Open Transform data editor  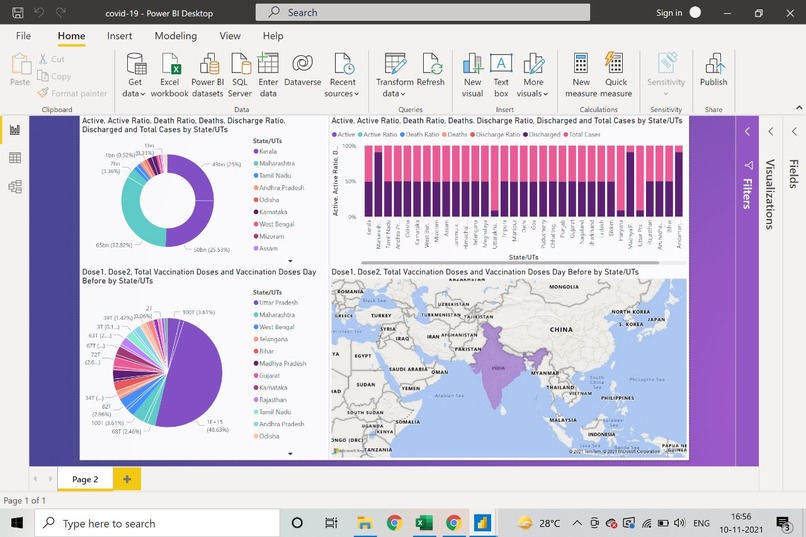[x=395, y=75]
